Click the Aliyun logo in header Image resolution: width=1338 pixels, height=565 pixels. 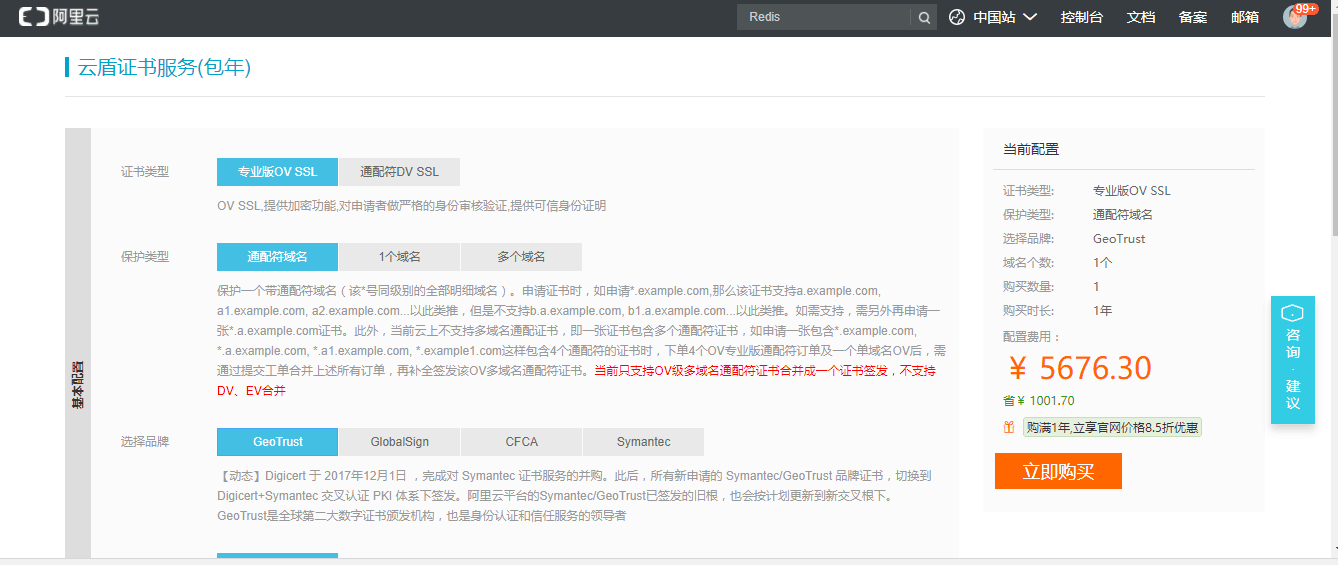click(59, 17)
